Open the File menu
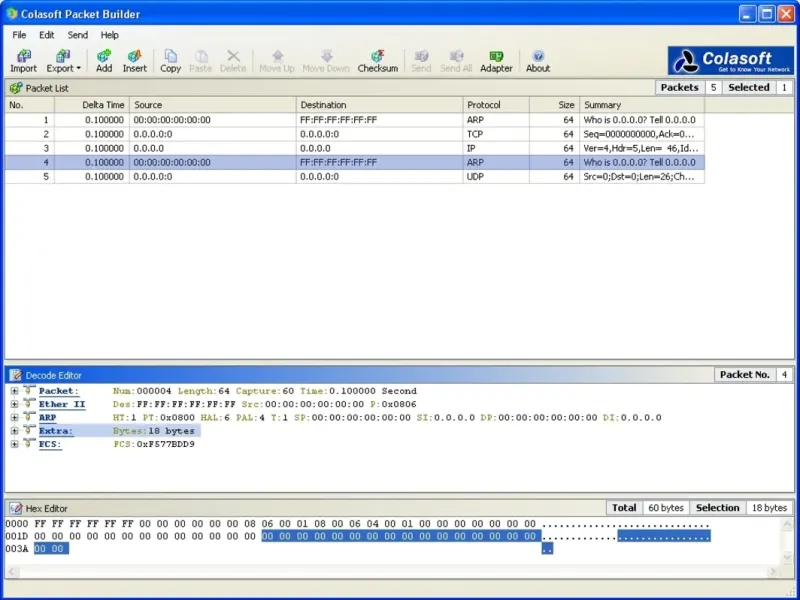This screenshot has width=800, height=600. 19,35
